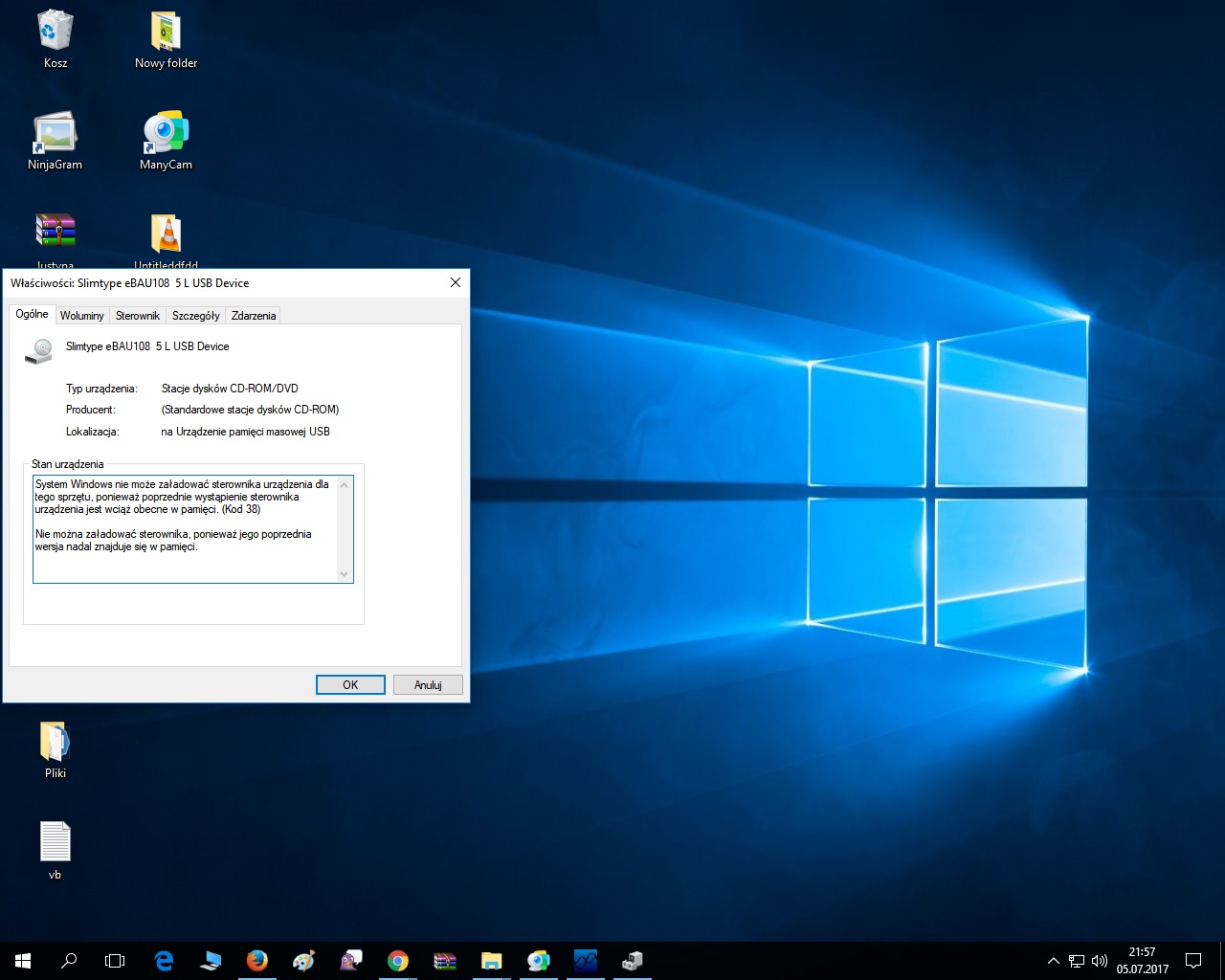Select the Nowy folder desktop icon

coord(166,38)
